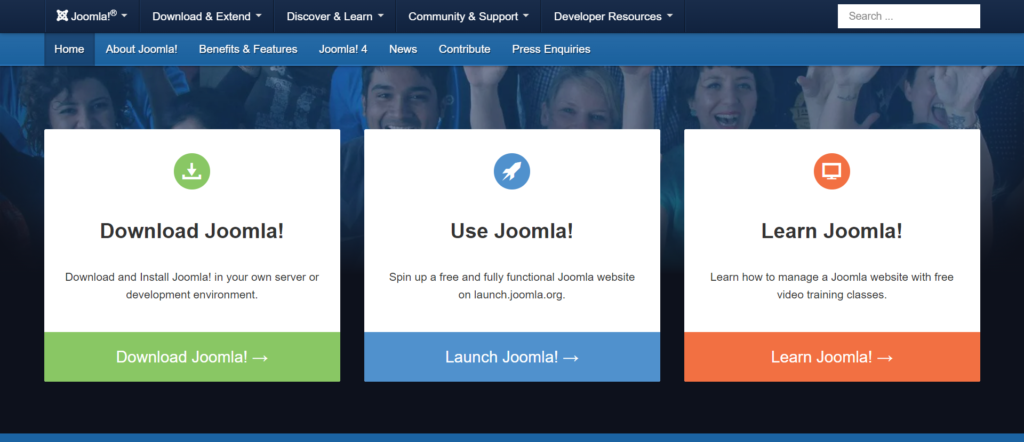This screenshot has height=442, width=1024.
Task: Focus the Search input field
Action: [x=909, y=16]
